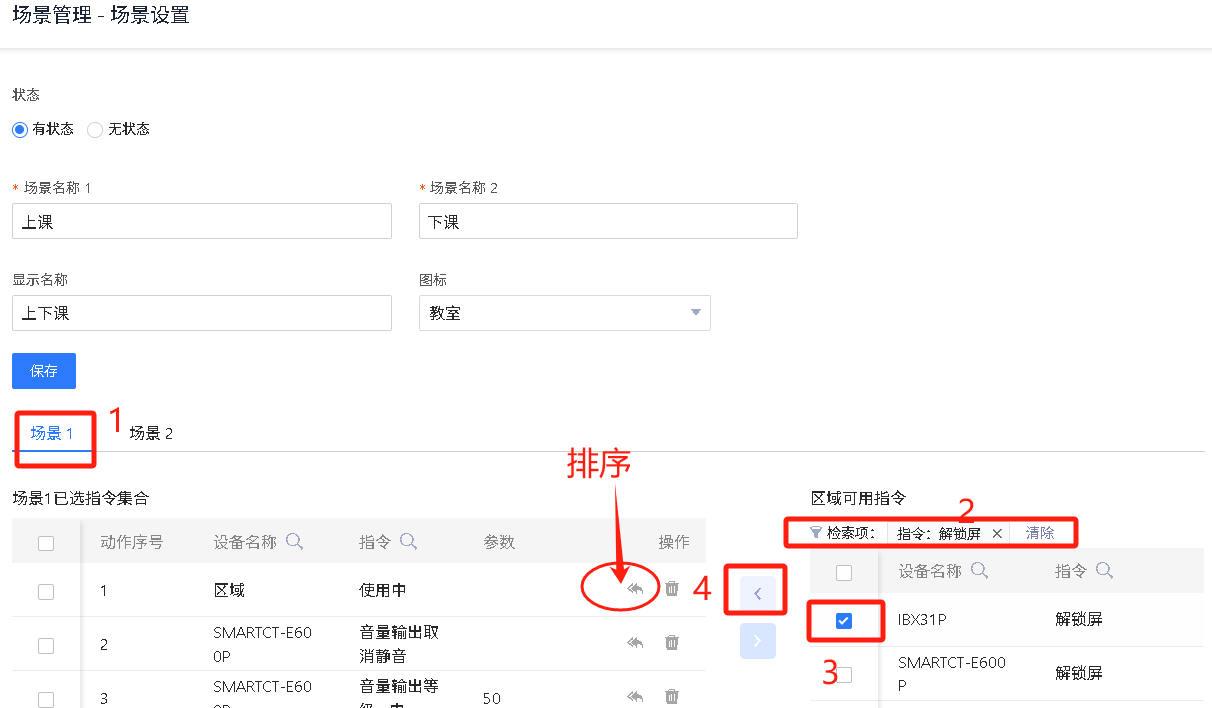
Task: Delete row 2 音量输出取消静音 command
Action: click(x=672, y=643)
